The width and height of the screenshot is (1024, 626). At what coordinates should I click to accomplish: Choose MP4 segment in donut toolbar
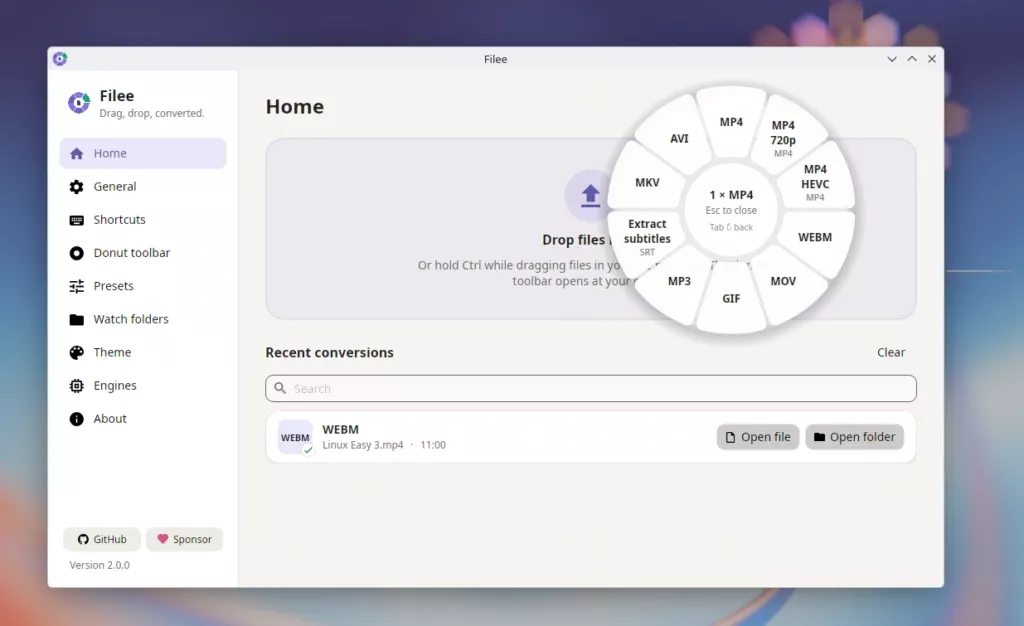point(731,122)
